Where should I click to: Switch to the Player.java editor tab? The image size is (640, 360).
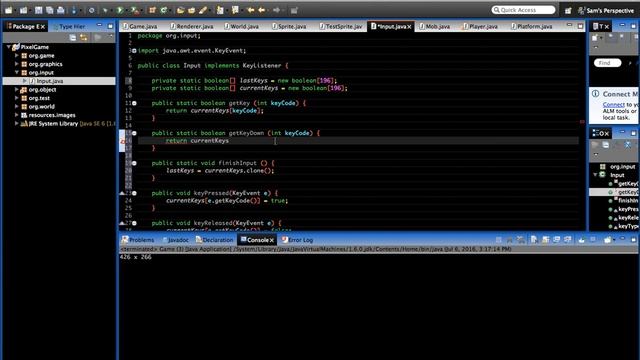click(x=480, y=26)
